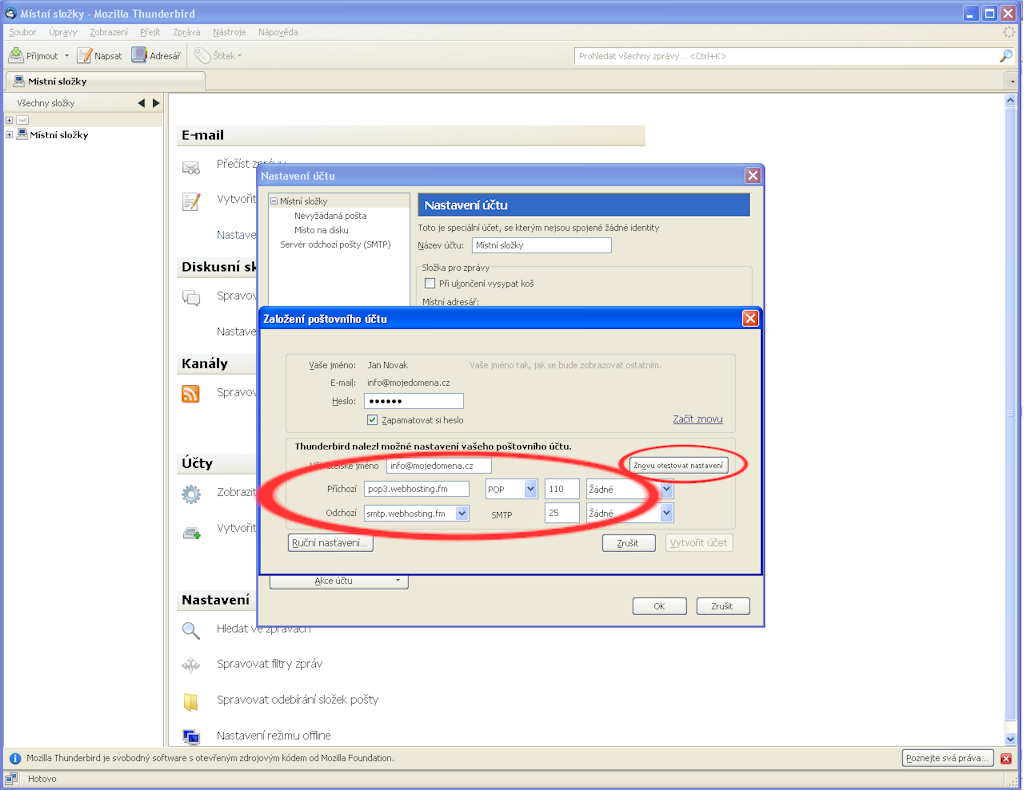Open the Nástroje menu
1024x791 pixels.
(x=229, y=32)
